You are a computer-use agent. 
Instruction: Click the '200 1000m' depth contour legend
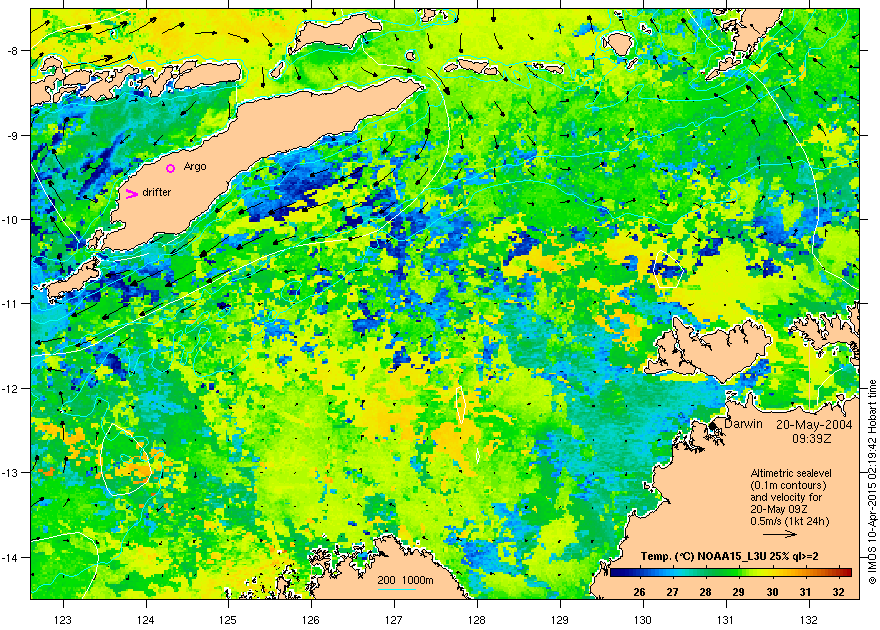(405, 581)
